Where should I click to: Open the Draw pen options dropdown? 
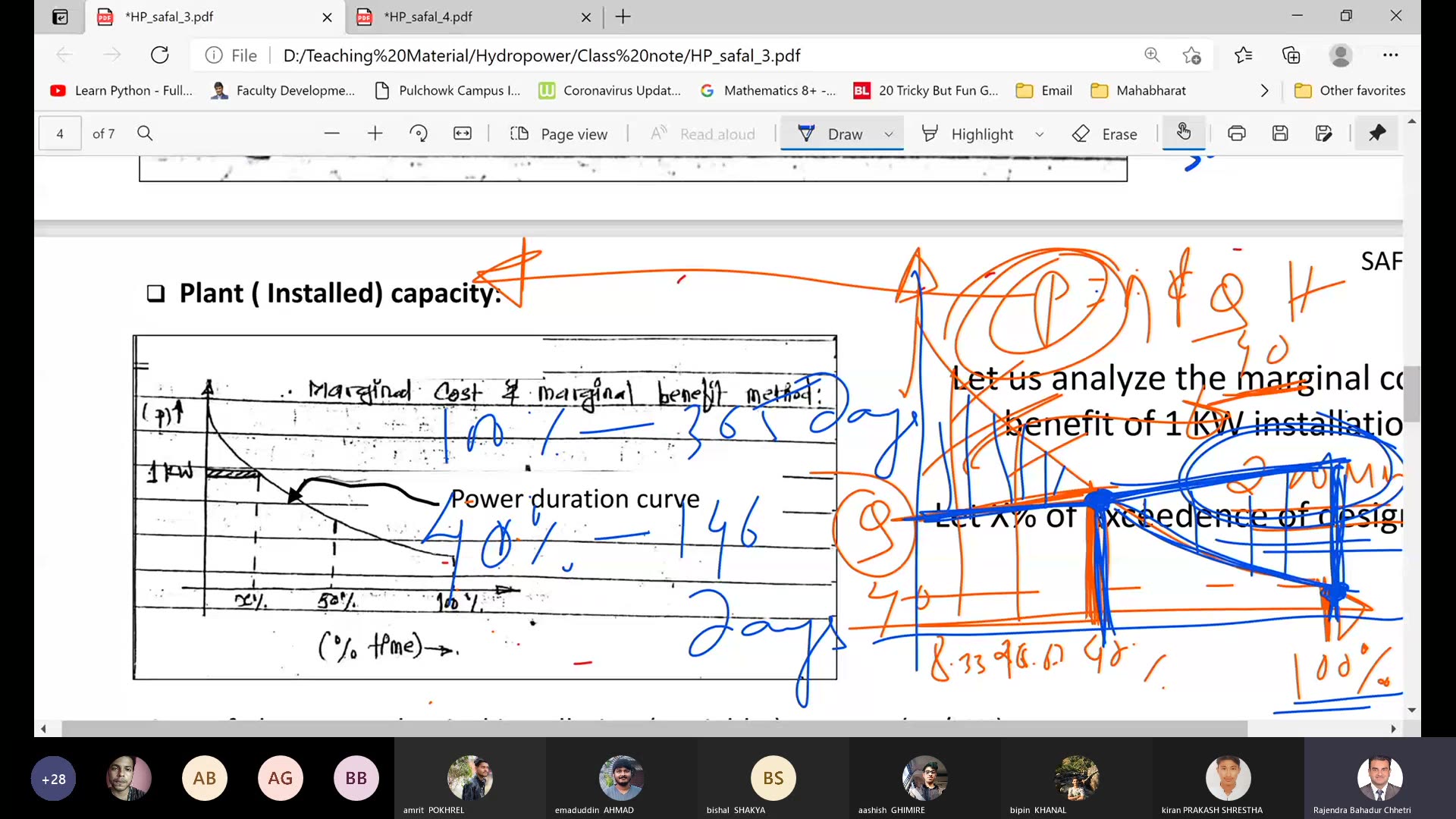tap(889, 133)
